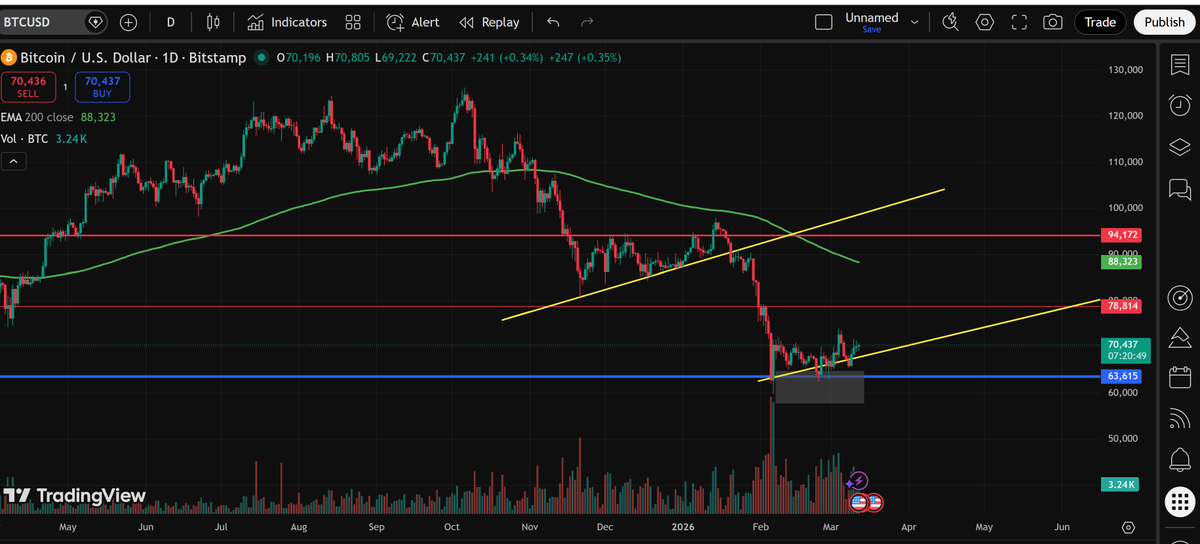Open the D time interval selector

coord(171,22)
